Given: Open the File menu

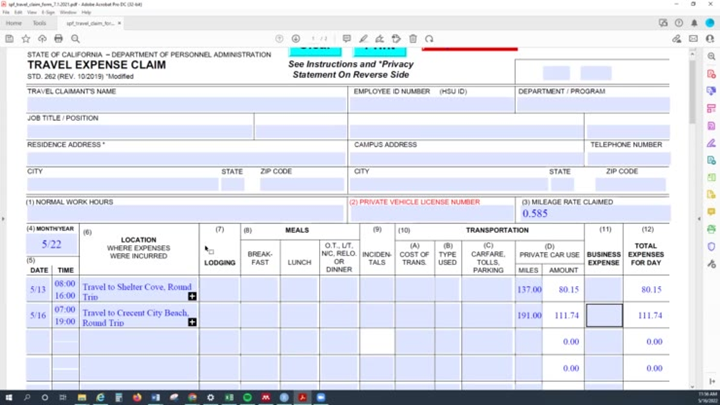Looking at the screenshot, I should (5, 12).
